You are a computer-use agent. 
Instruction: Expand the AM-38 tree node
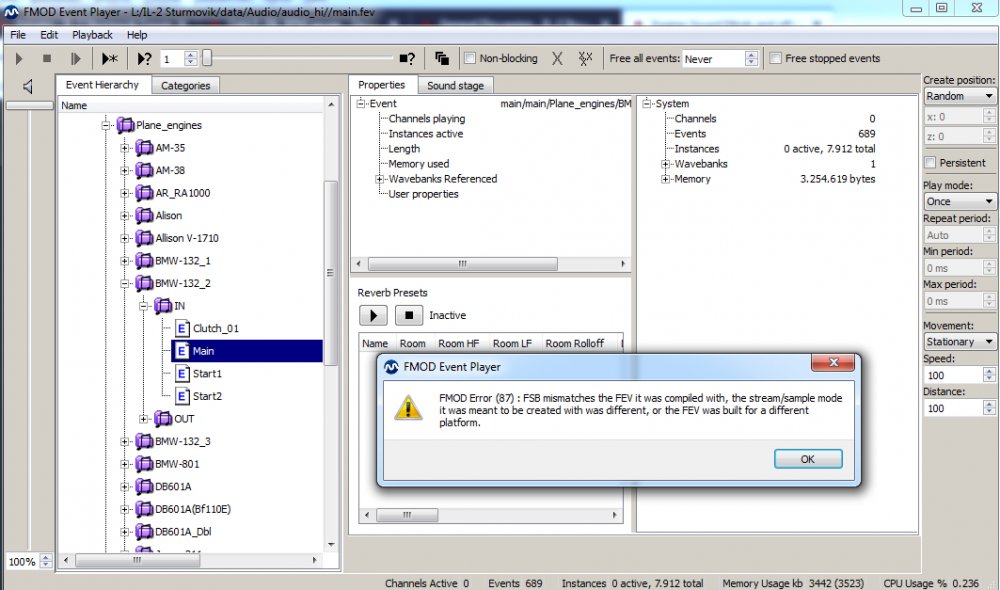125,170
